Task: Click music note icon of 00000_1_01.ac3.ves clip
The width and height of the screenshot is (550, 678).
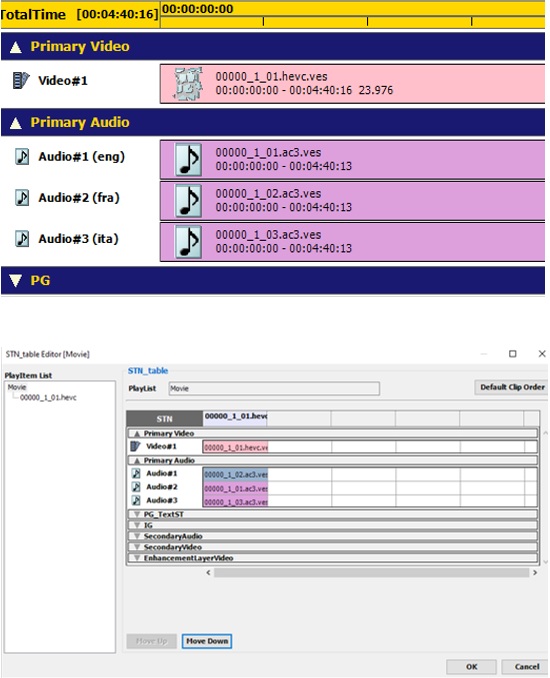Action: pyautogui.click(x=188, y=160)
